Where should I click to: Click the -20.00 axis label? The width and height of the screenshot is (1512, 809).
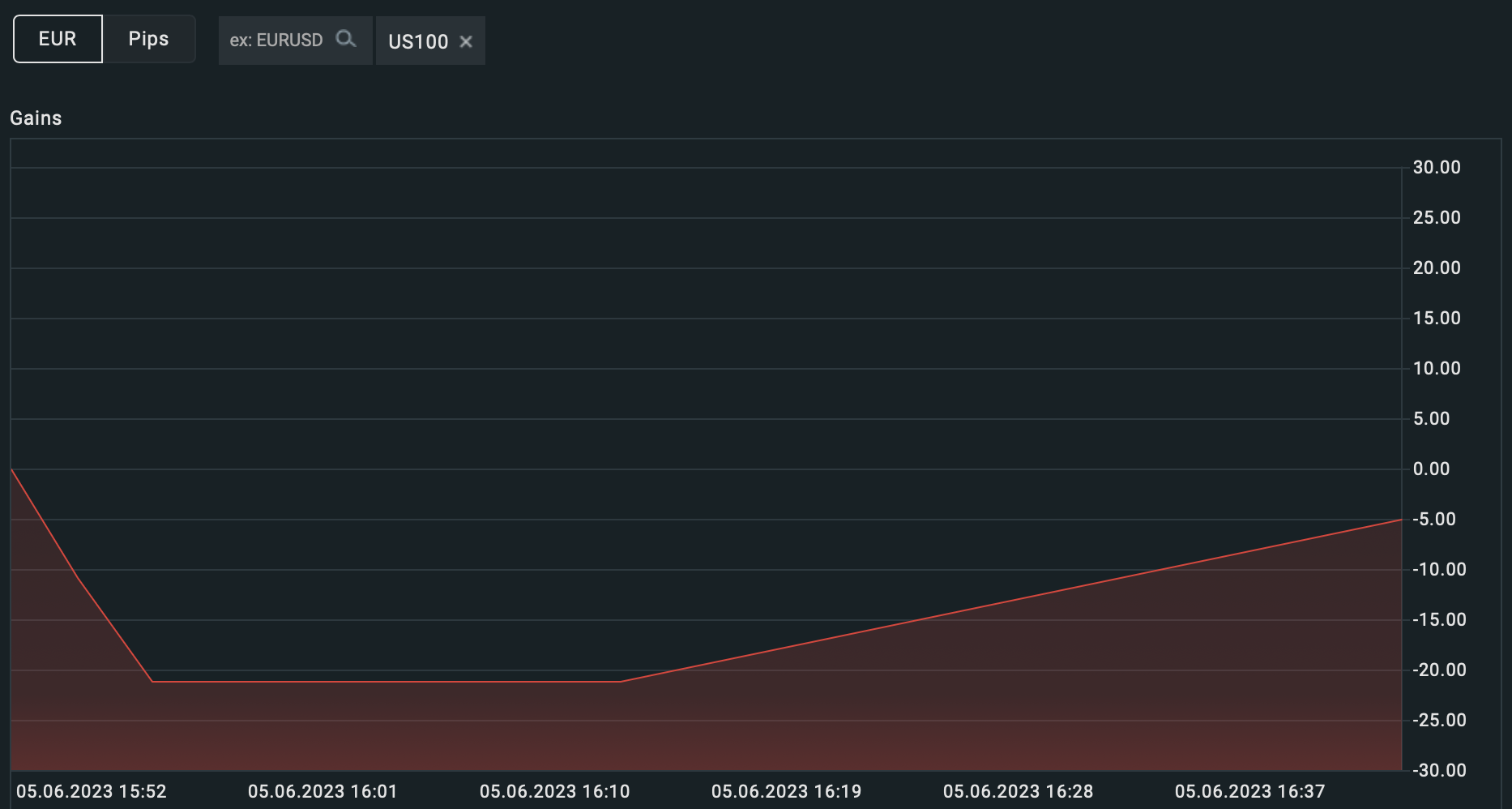[x=1439, y=670]
